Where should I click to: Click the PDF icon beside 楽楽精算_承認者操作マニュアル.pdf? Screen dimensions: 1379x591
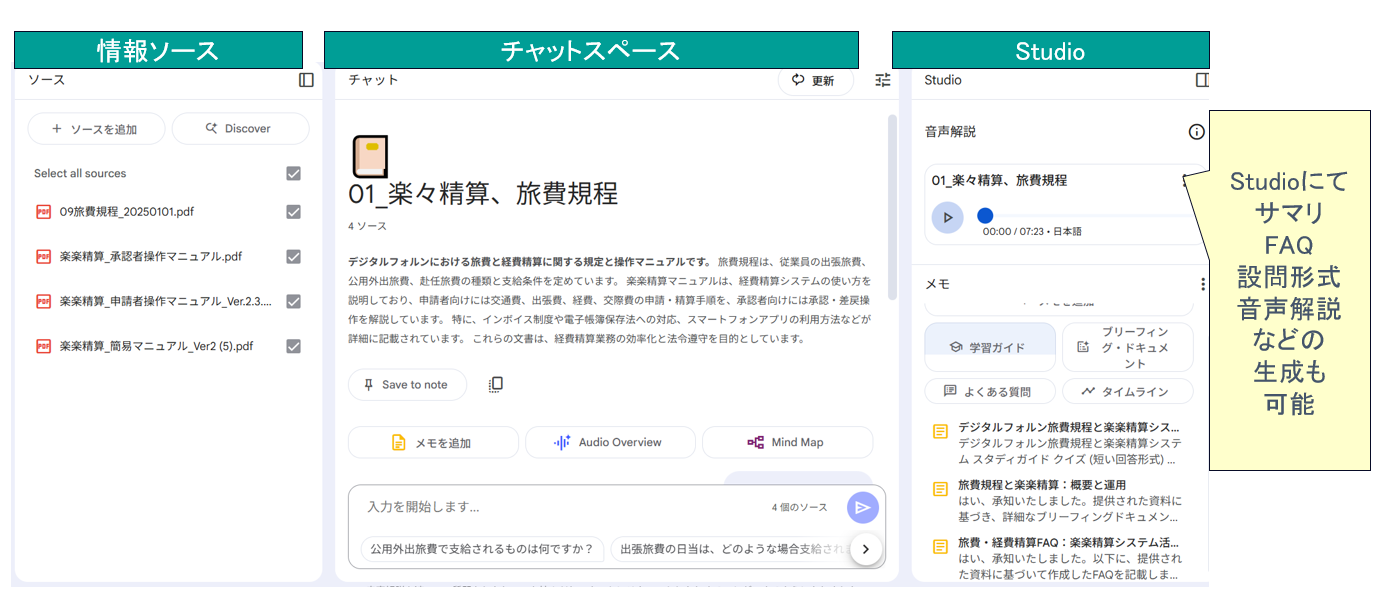43,257
